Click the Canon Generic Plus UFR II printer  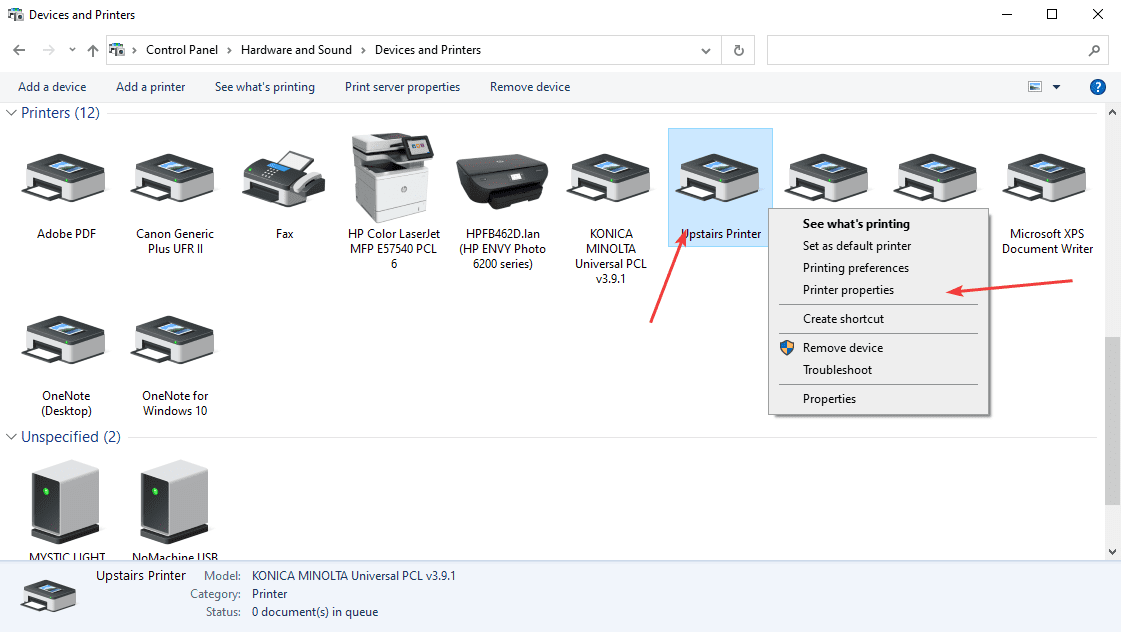[x=175, y=179]
